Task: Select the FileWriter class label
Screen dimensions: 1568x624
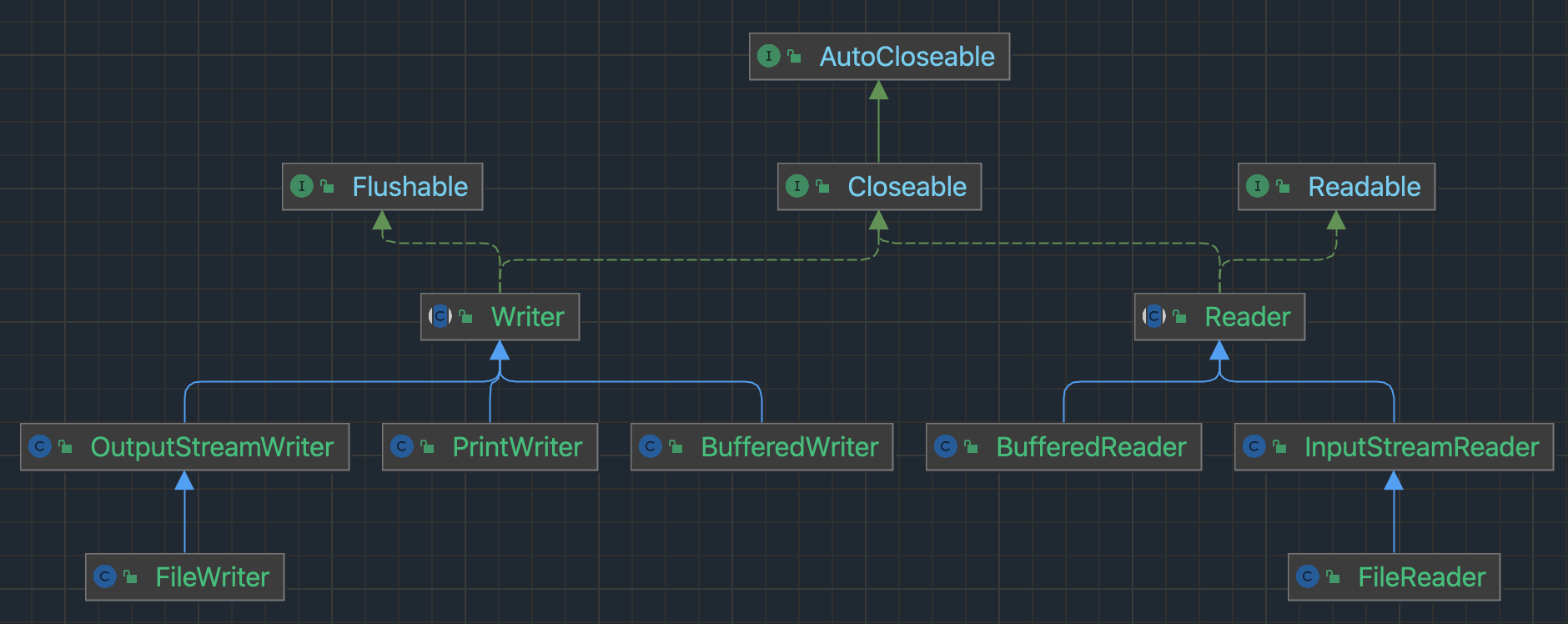Action: click(x=212, y=577)
